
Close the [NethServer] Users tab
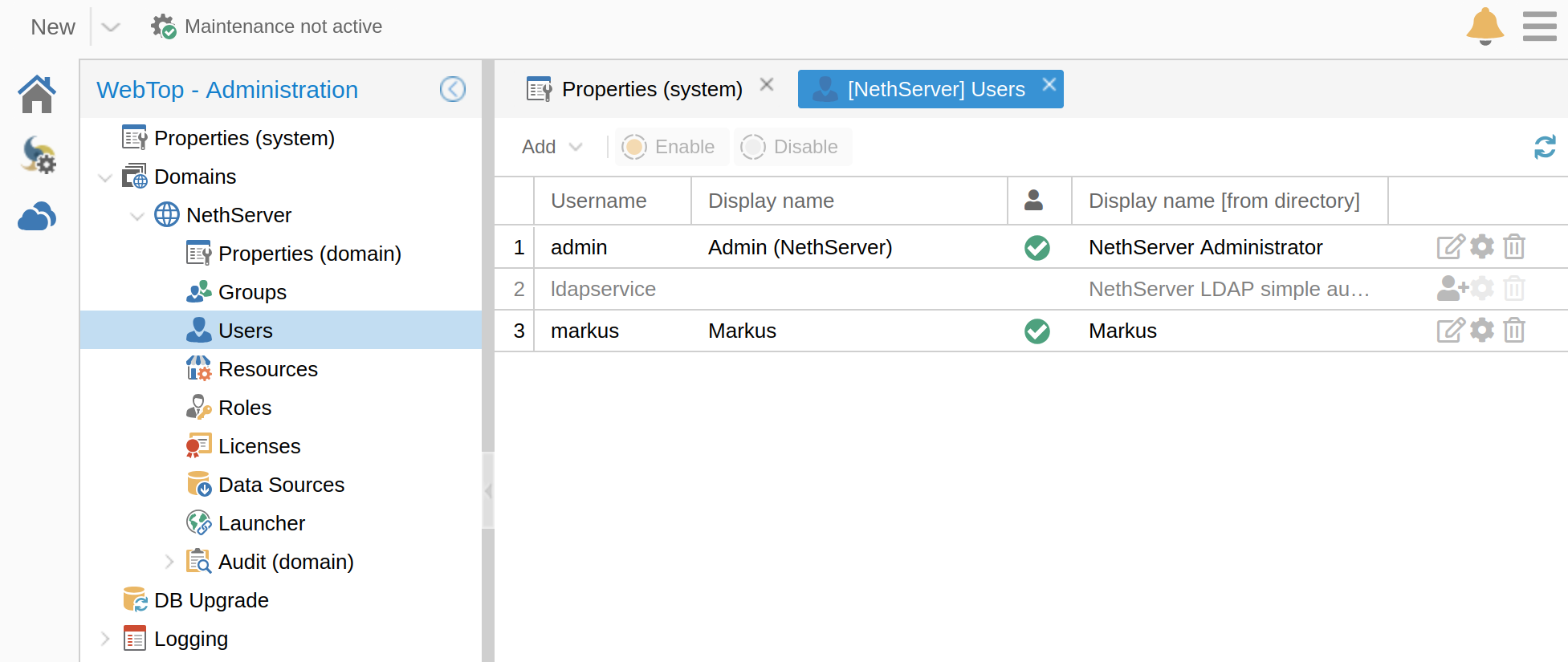tap(1049, 85)
